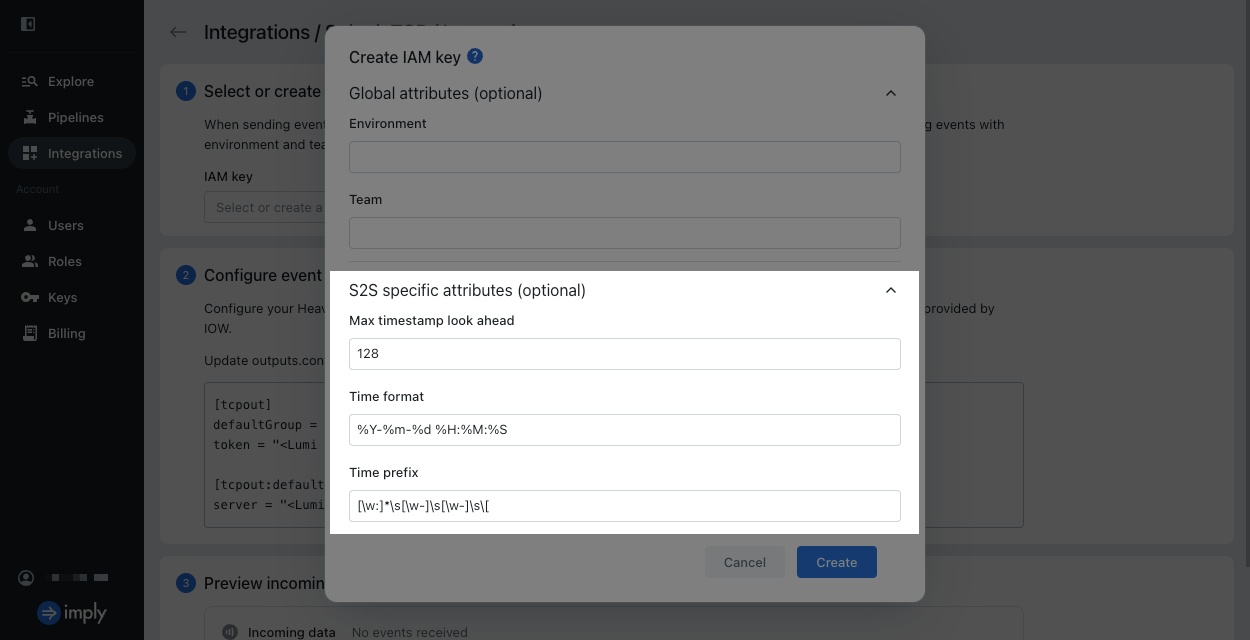The image size is (1250, 640).
Task: Open the account avatar icon at bottom
Action: click(x=26, y=578)
